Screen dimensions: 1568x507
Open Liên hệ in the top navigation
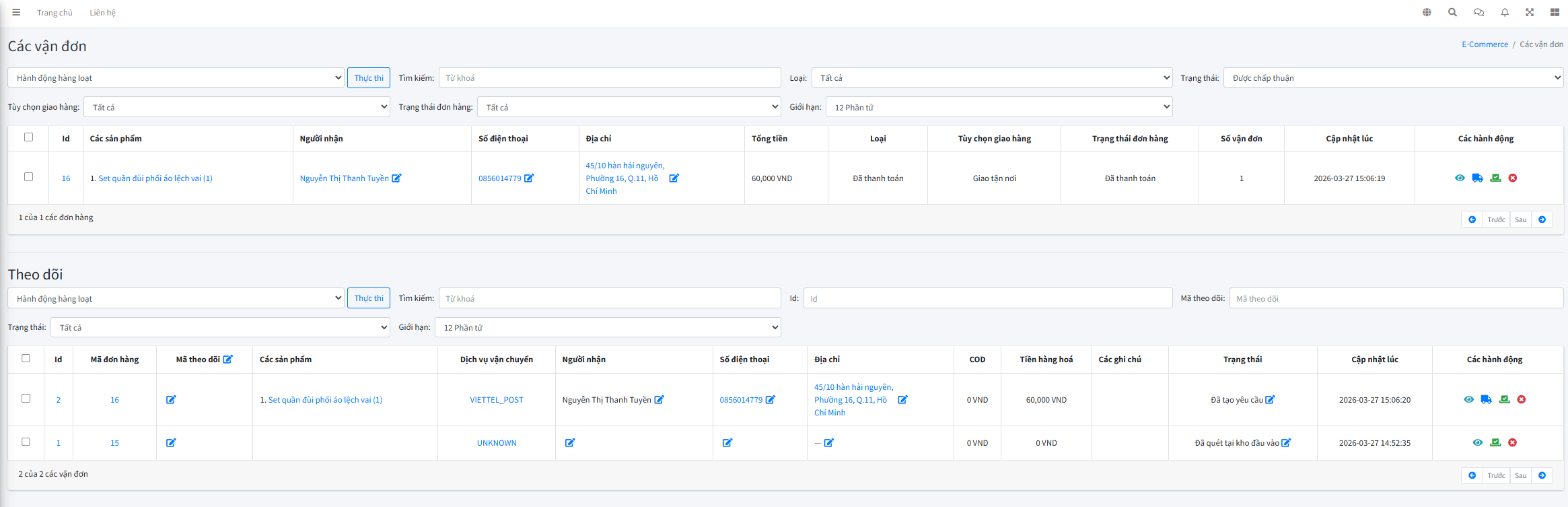tap(102, 13)
